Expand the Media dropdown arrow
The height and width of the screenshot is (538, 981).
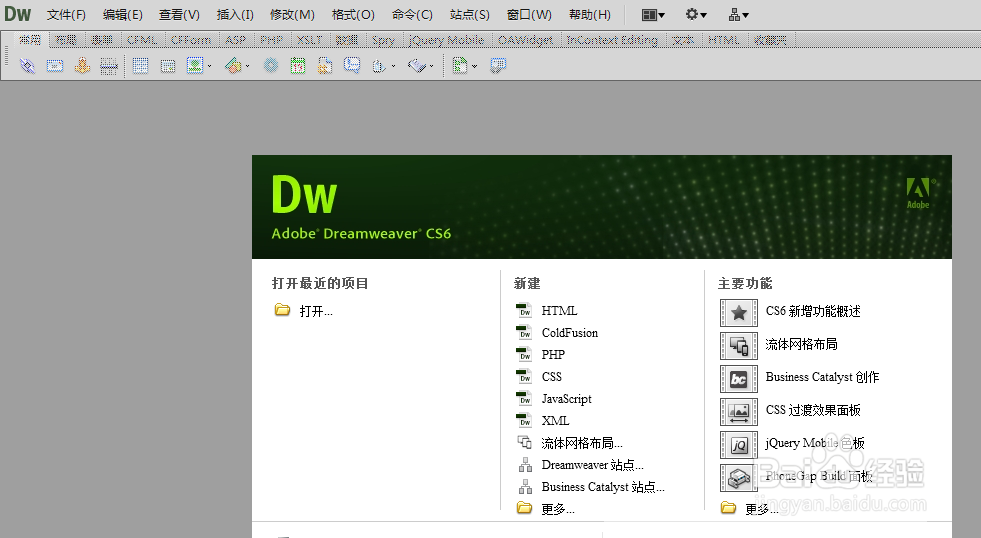click(247, 66)
